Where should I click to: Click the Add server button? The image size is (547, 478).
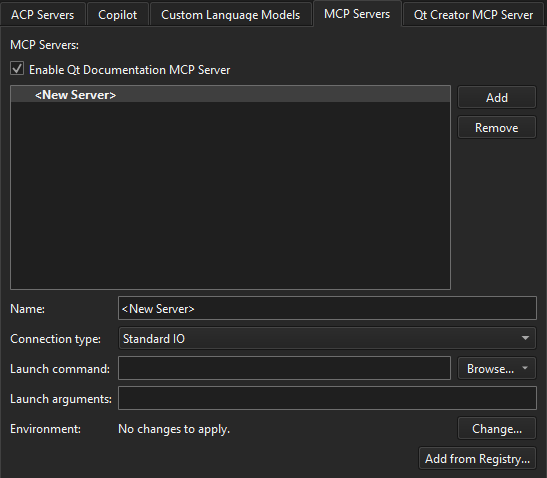[497, 97]
